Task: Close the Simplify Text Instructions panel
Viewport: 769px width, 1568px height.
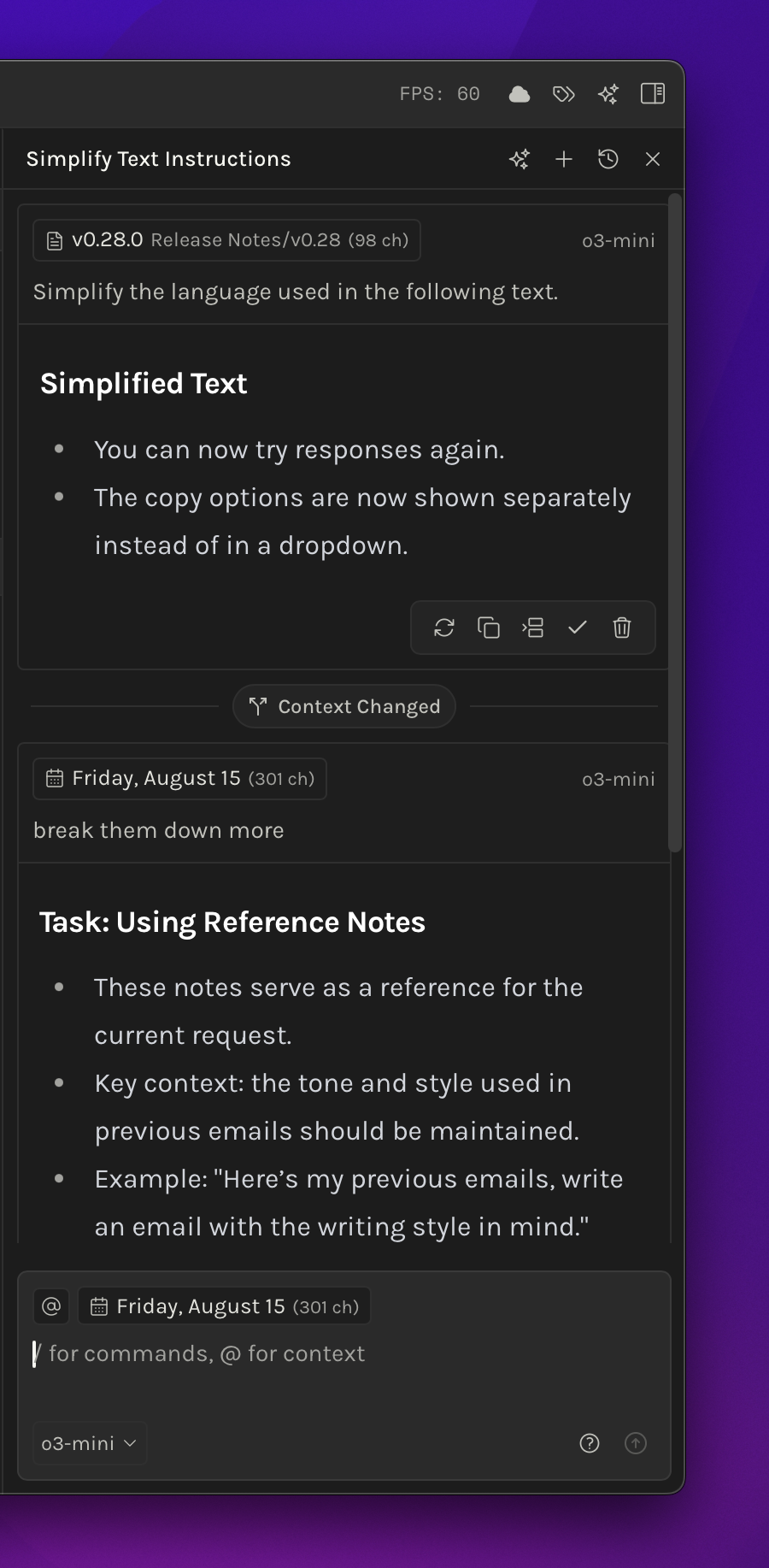Action: coord(653,159)
